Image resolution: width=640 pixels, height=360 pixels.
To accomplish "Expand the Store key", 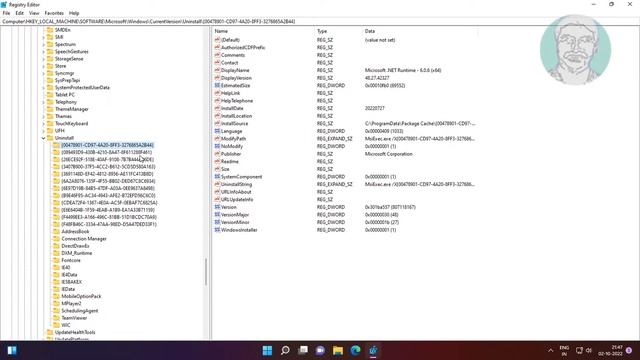I will [43, 66].
